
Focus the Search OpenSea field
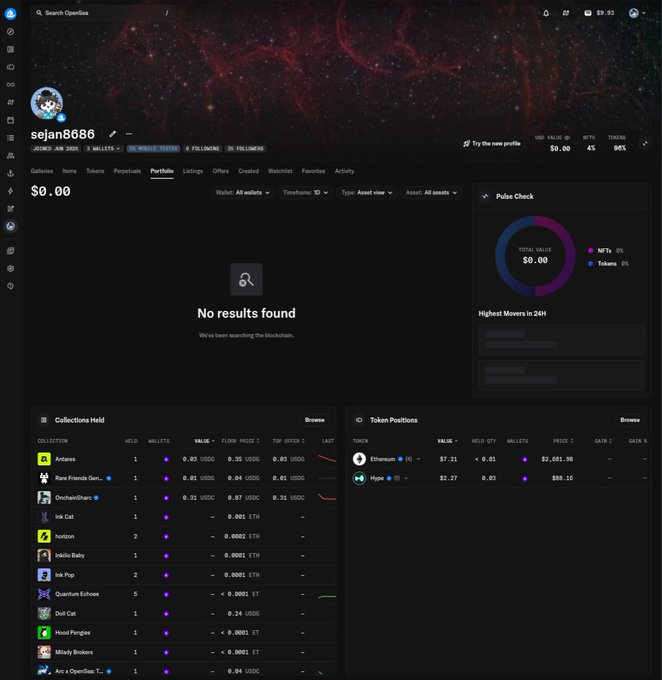click(103, 13)
